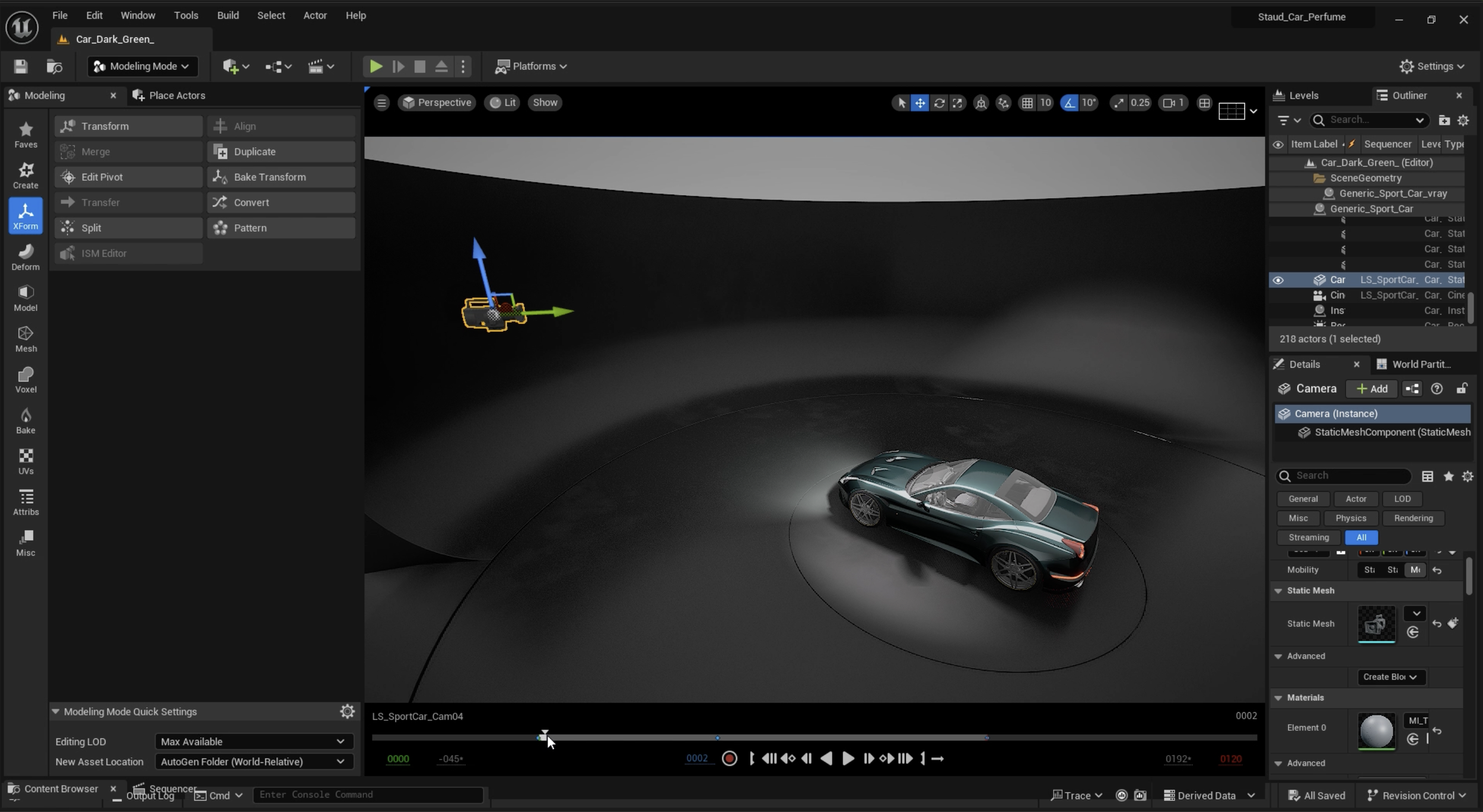
Task: Toggle scale snapping in viewport toolbar
Action: click(x=1119, y=103)
